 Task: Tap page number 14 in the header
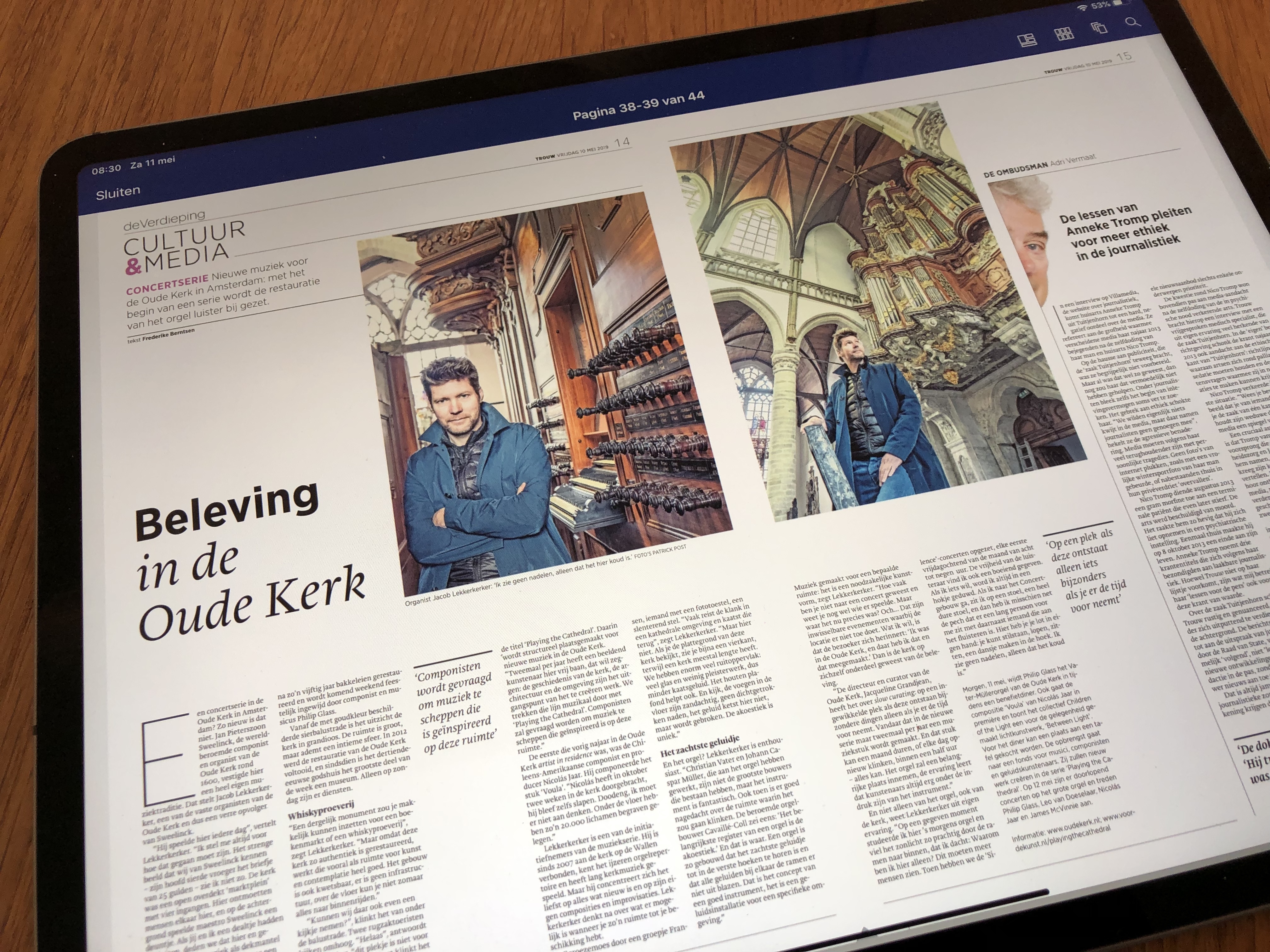click(x=622, y=143)
